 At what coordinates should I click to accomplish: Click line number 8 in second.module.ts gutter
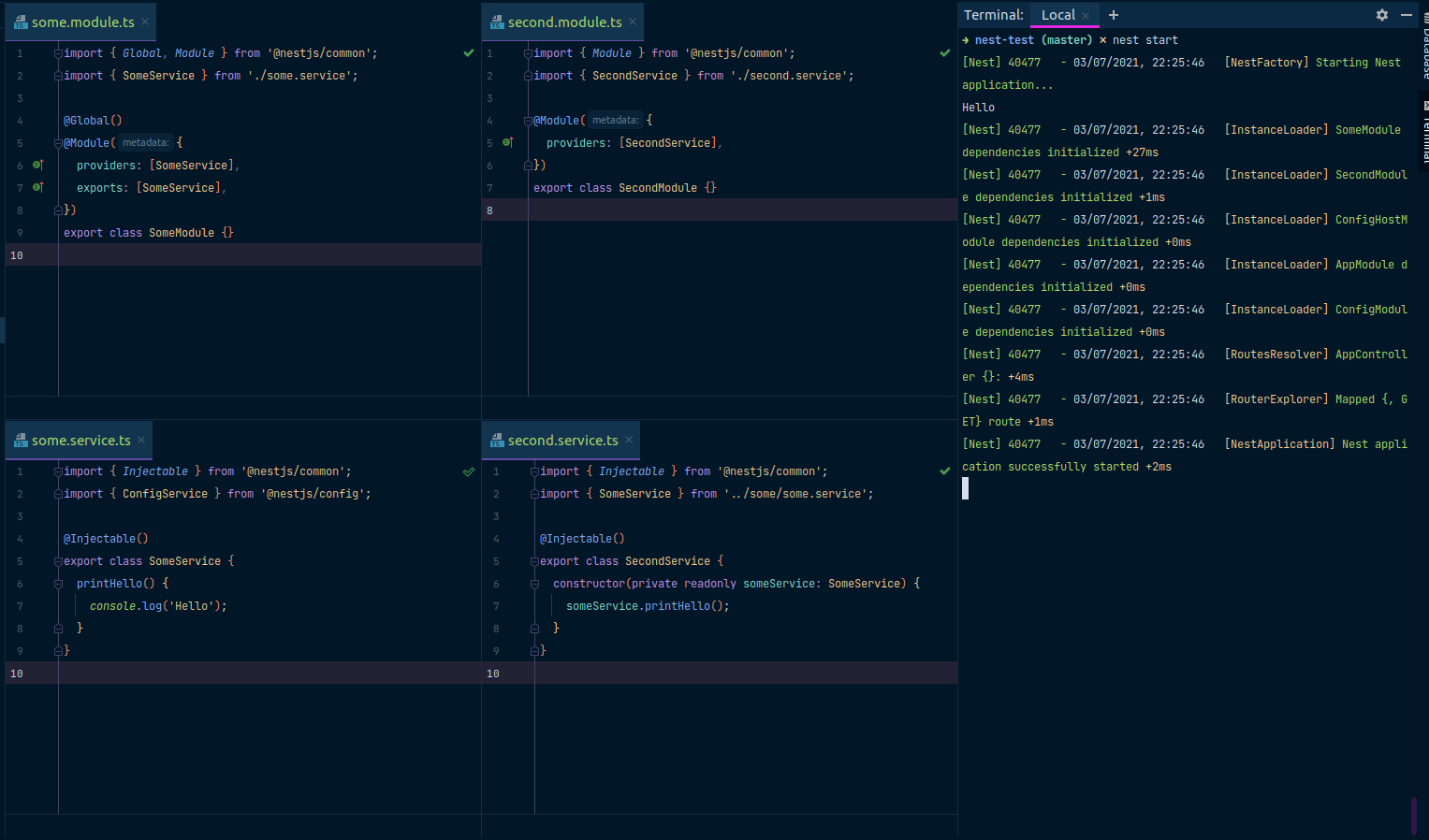[489, 210]
